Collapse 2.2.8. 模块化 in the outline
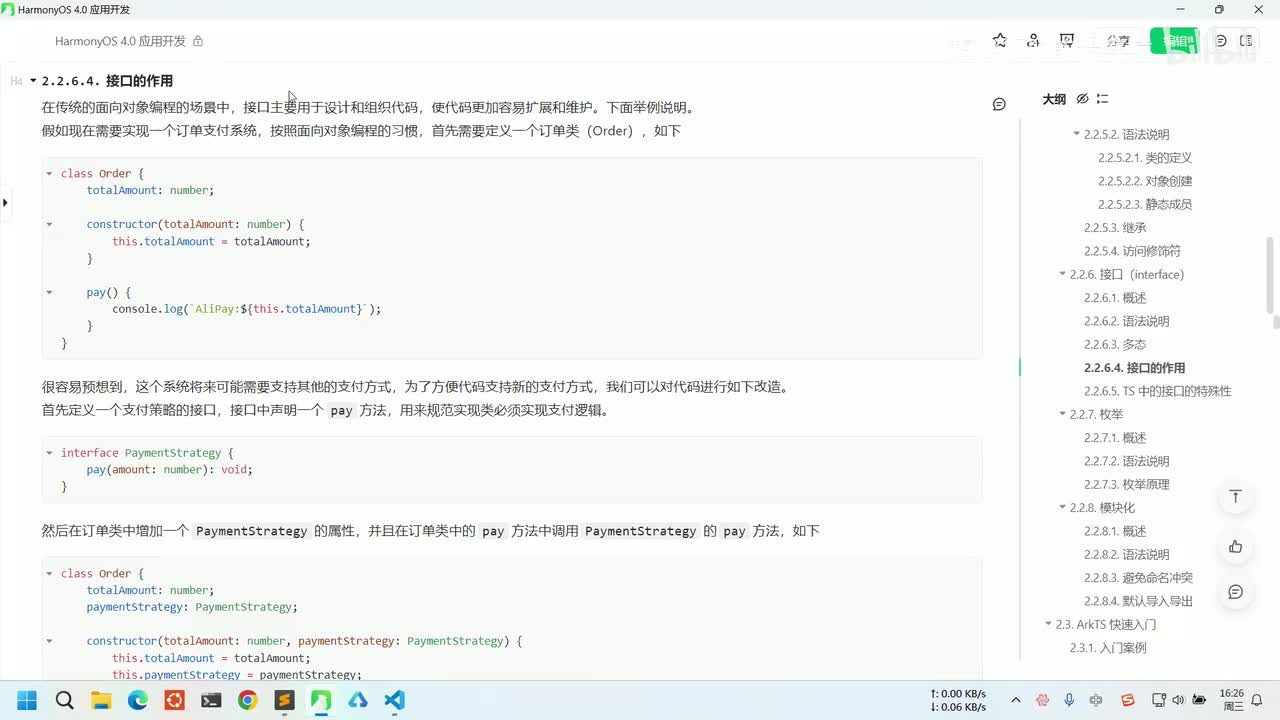1280x720 pixels. pyautogui.click(x=1063, y=508)
